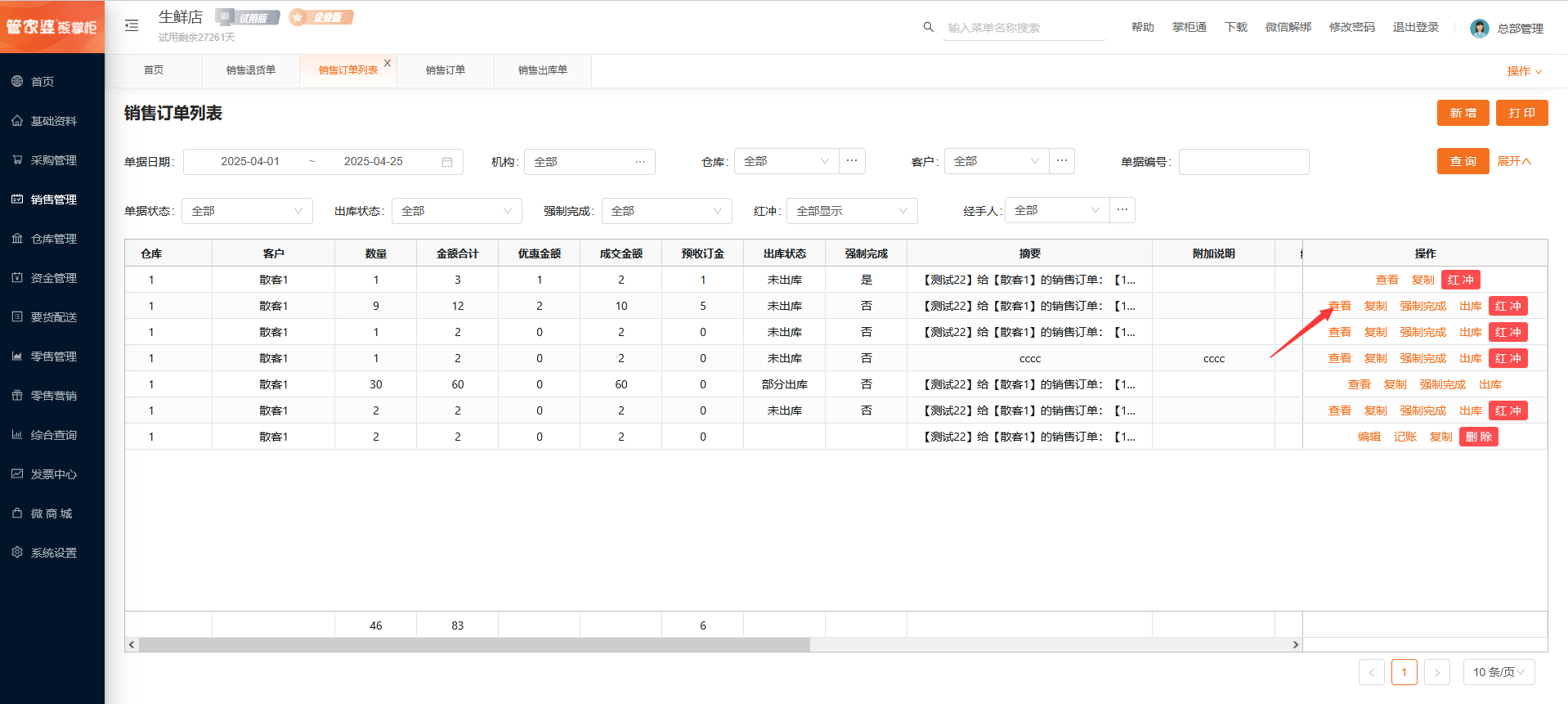The width and height of the screenshot is (1568, 704).
Task: Click the horizontal table scrollbar
Action: coord(474,645)
